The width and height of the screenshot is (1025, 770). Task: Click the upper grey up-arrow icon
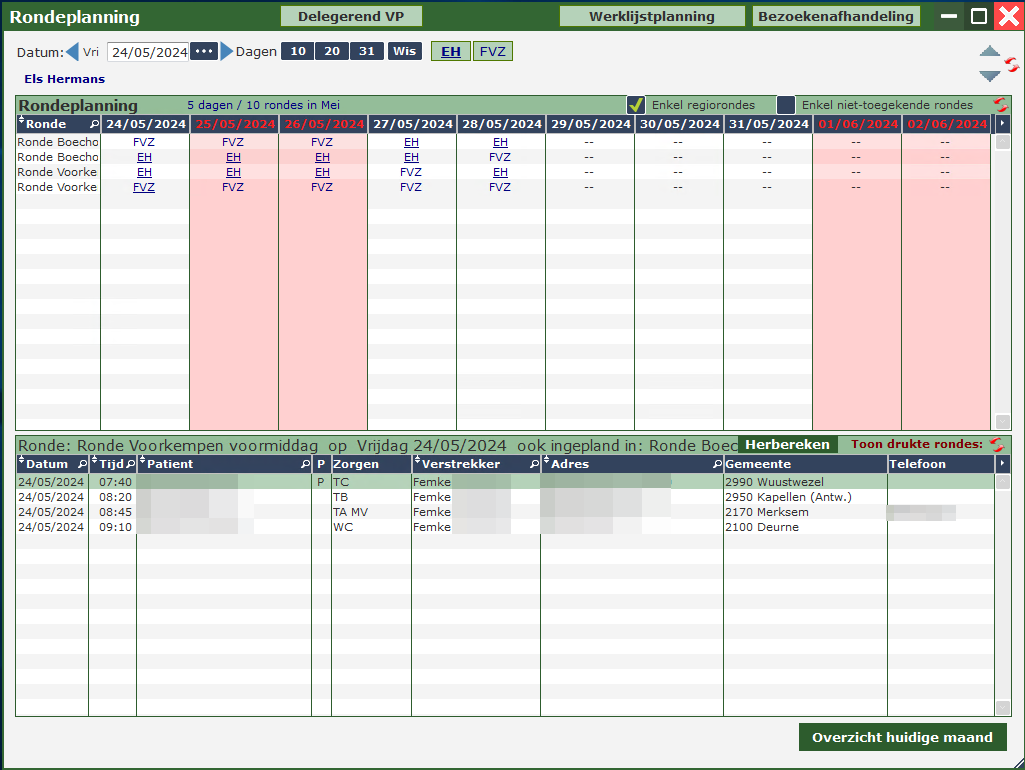click(x=989, y=53)
